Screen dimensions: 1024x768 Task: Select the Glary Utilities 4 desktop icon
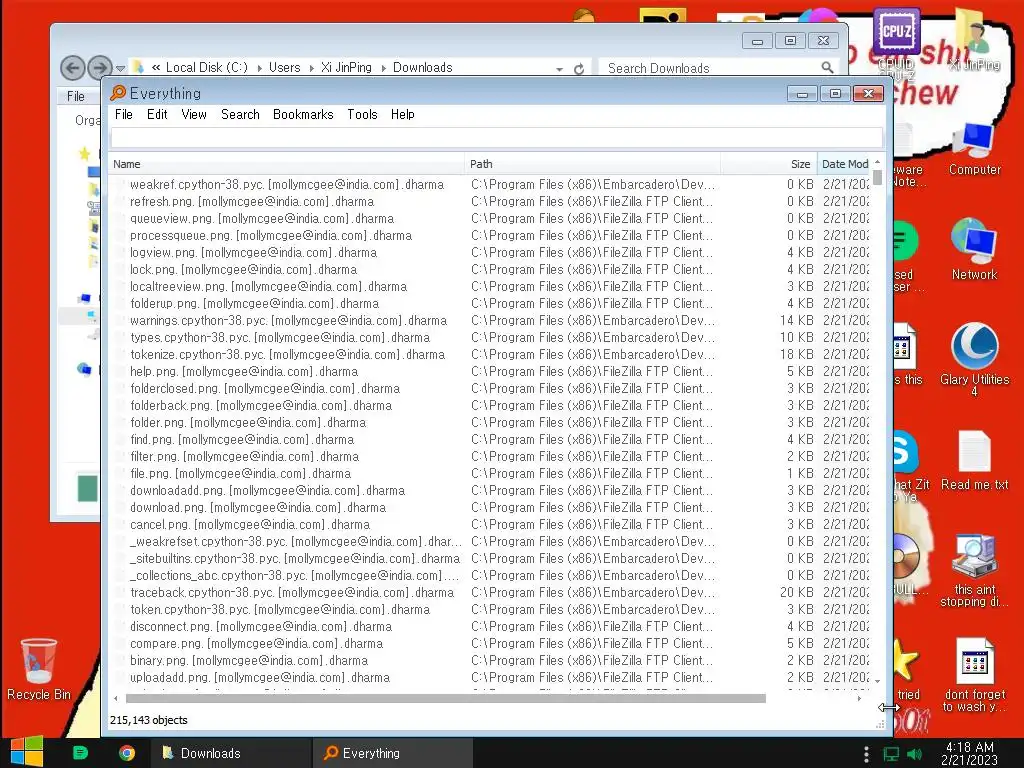(974, 358)
